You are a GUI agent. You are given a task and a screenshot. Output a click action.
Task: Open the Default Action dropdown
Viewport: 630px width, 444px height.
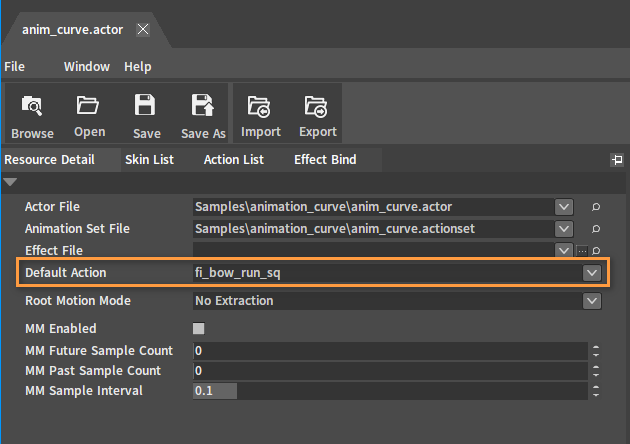591,273
